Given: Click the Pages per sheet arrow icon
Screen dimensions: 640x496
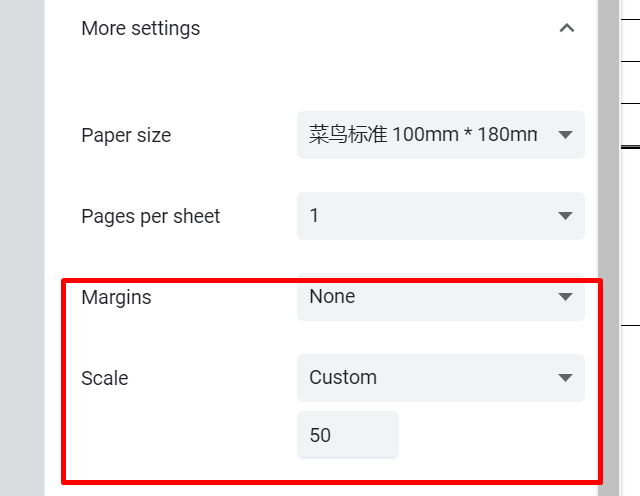Looking at the screenshot, I should (x=565, y=216).
